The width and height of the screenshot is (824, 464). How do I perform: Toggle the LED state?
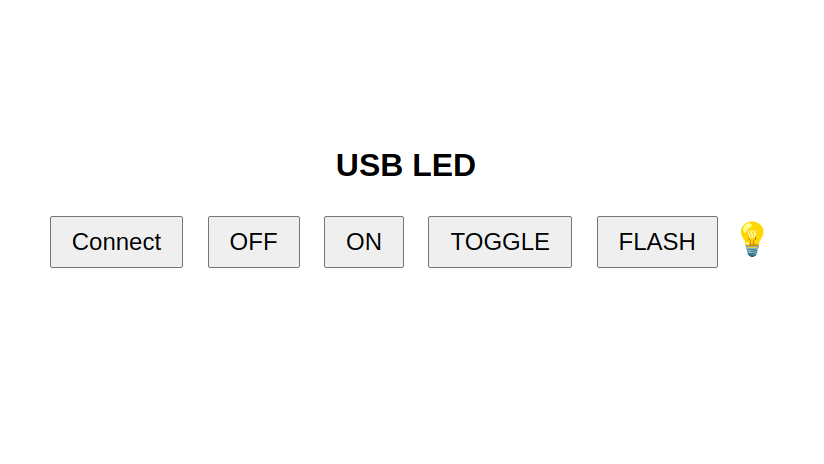click(x=500, y=242)
